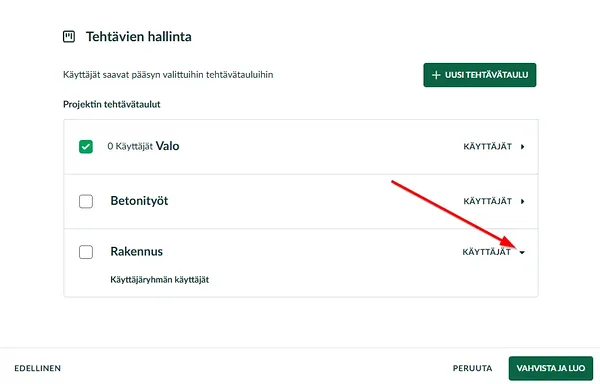Cancel with the Peruuta button
The height and width of the screenshot is (384, 600).
pos(472,368)
